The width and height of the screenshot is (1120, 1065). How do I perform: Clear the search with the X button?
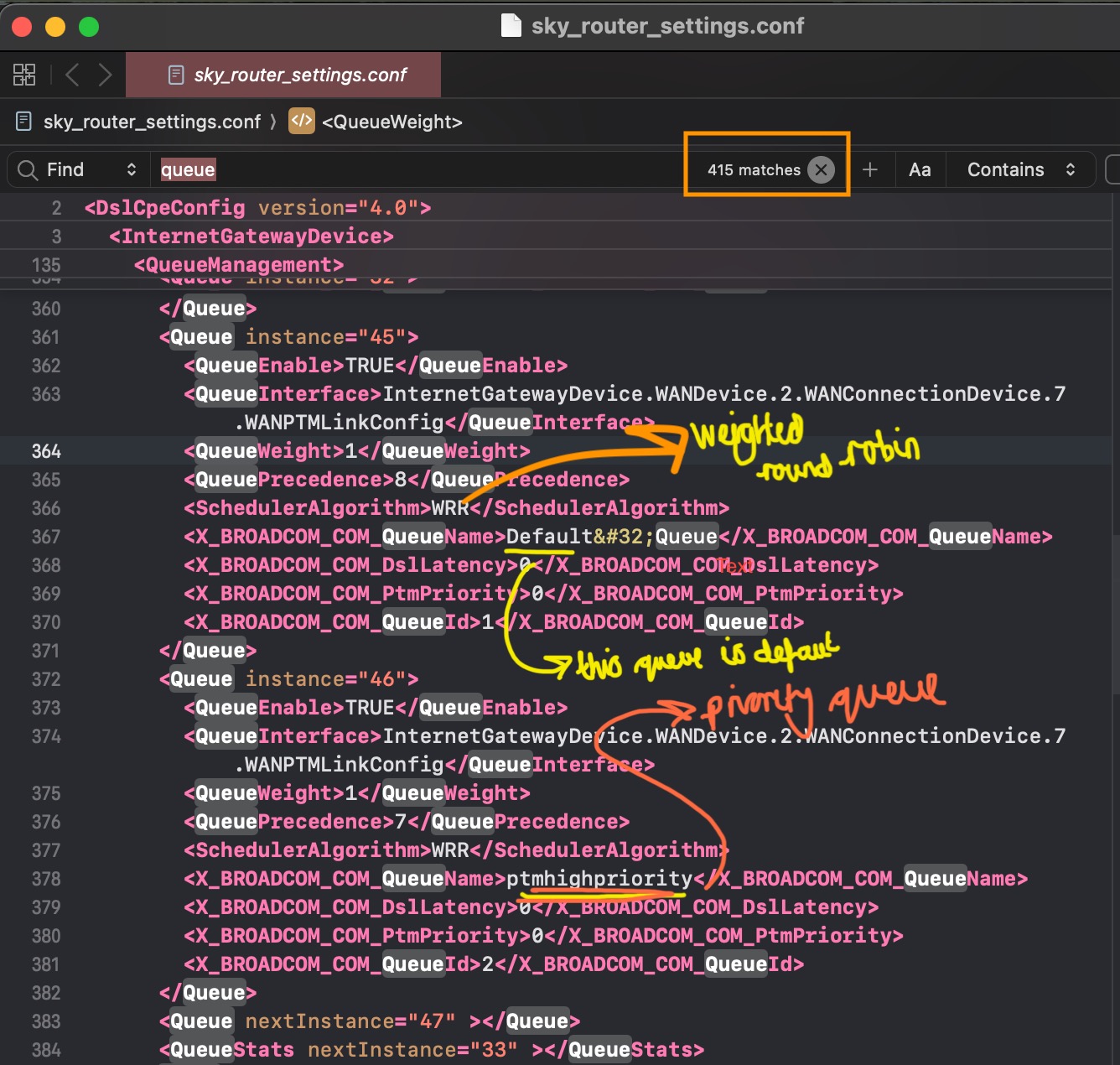coord(821,170)
